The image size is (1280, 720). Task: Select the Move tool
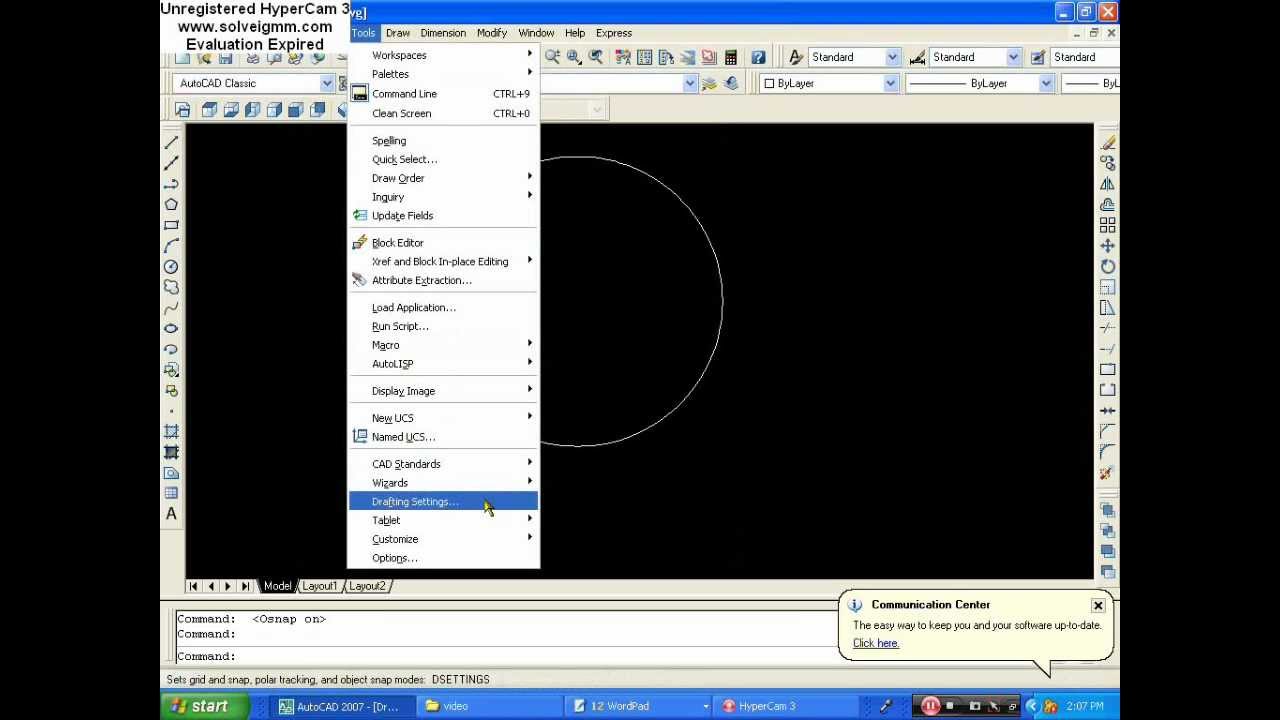1108,246
